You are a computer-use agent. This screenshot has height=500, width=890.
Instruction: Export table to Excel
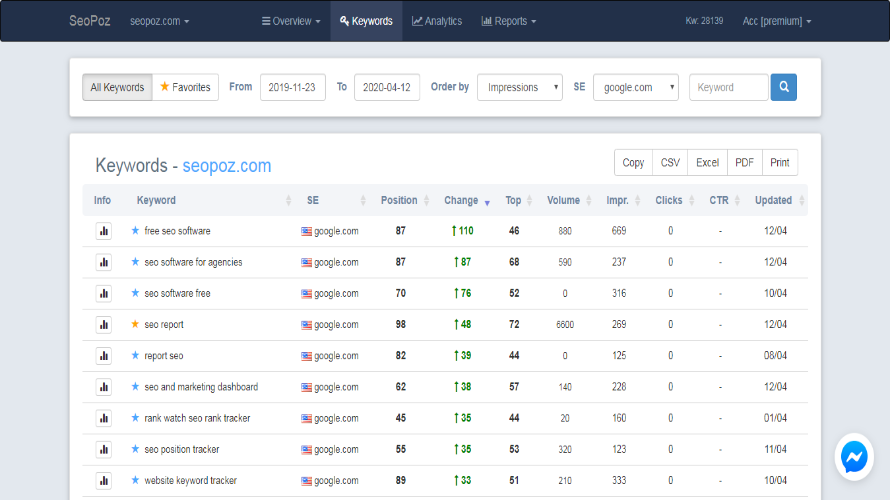(707, 162)
